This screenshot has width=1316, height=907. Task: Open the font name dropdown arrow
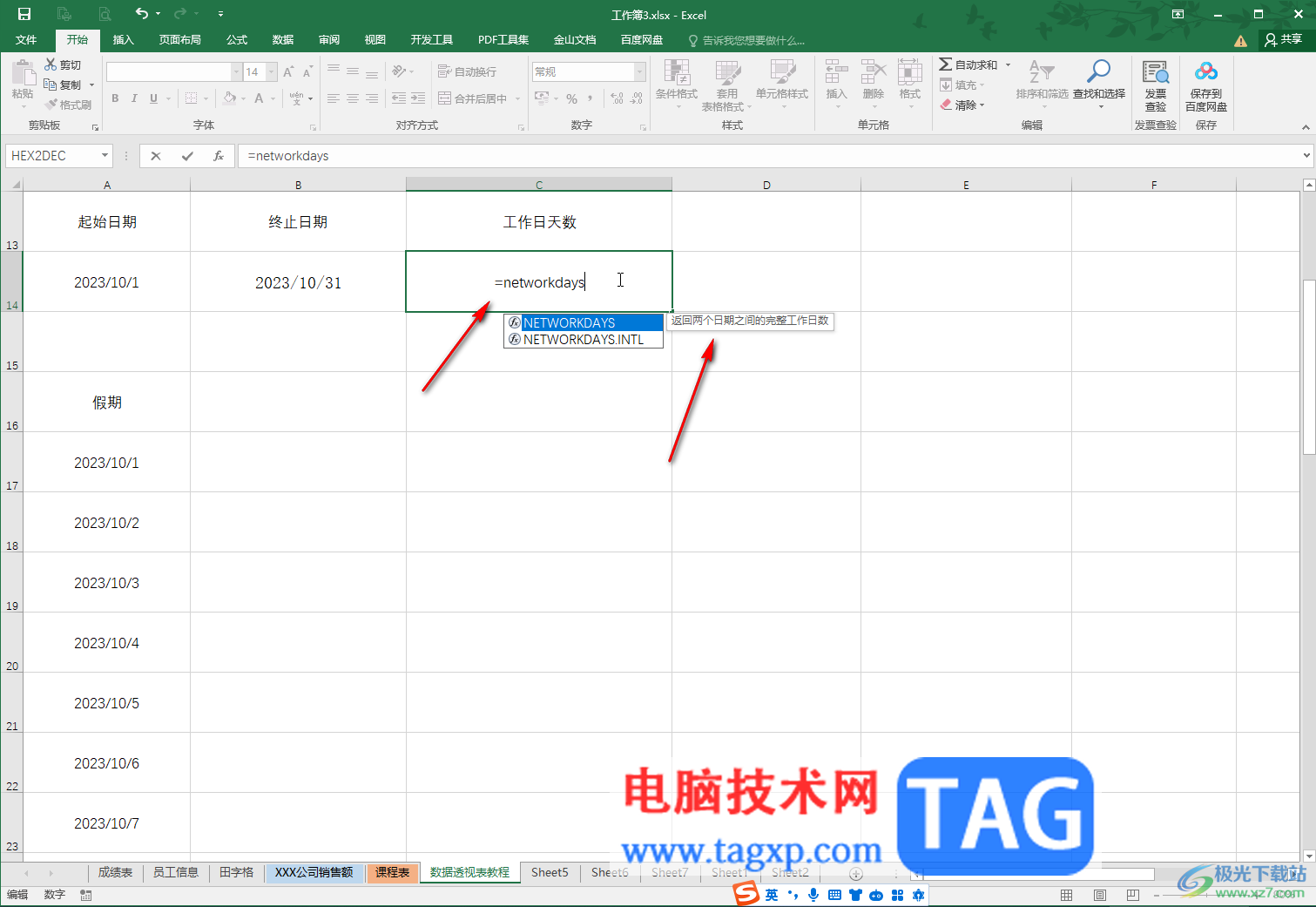(x=236, y=71)
